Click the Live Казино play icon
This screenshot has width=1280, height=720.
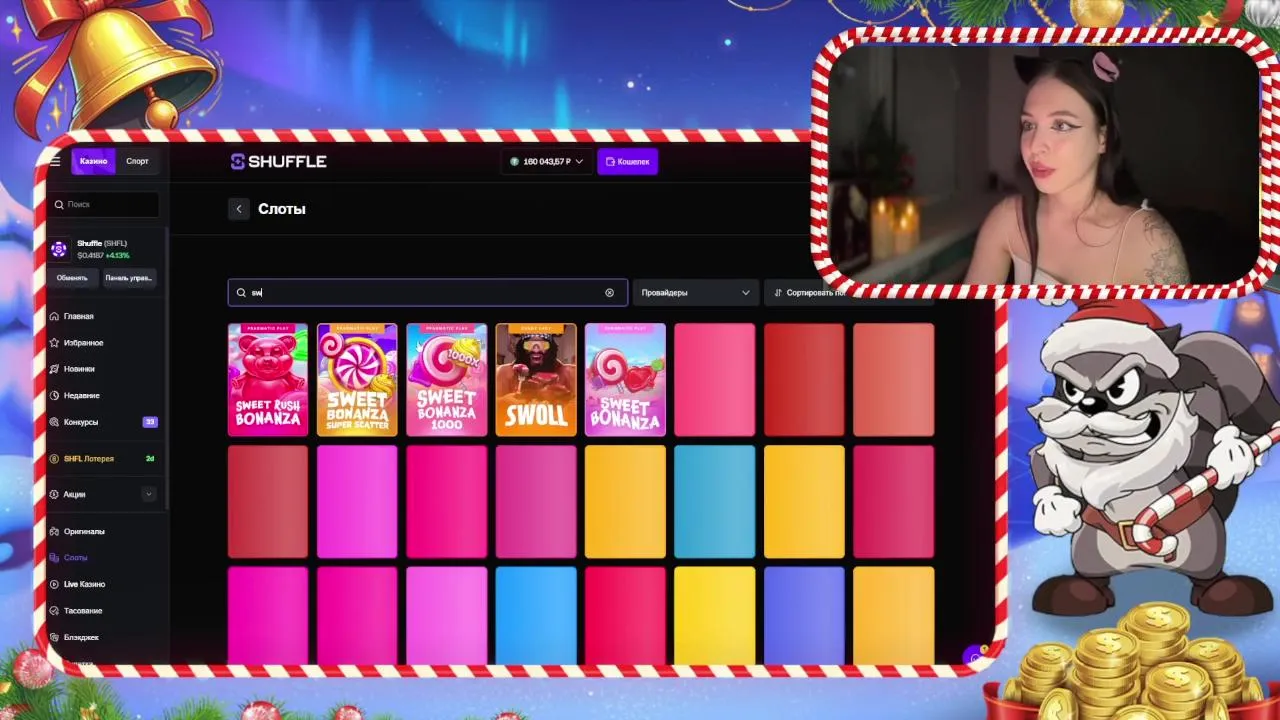54,584
